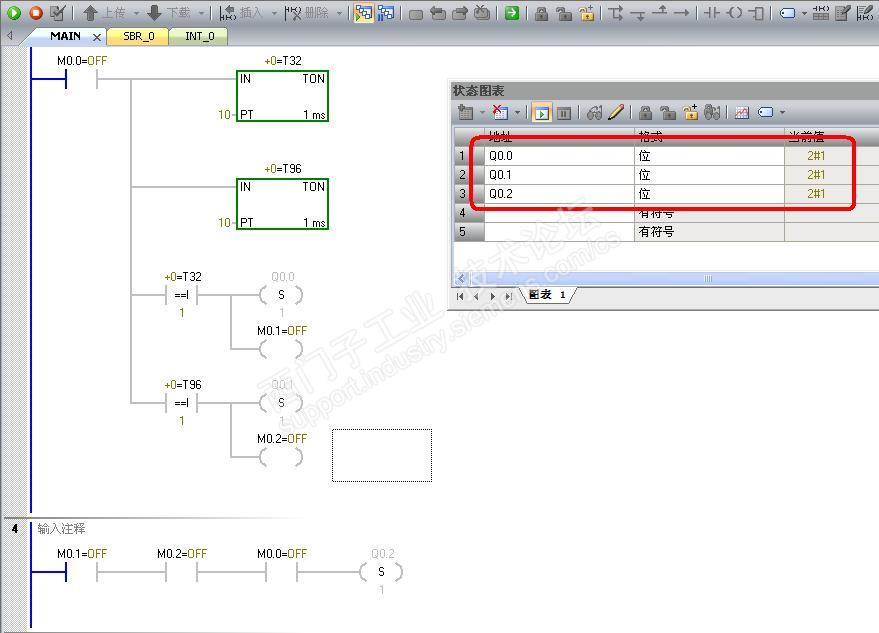
Task: Click the compile program icon
Action: pos(57,12)
